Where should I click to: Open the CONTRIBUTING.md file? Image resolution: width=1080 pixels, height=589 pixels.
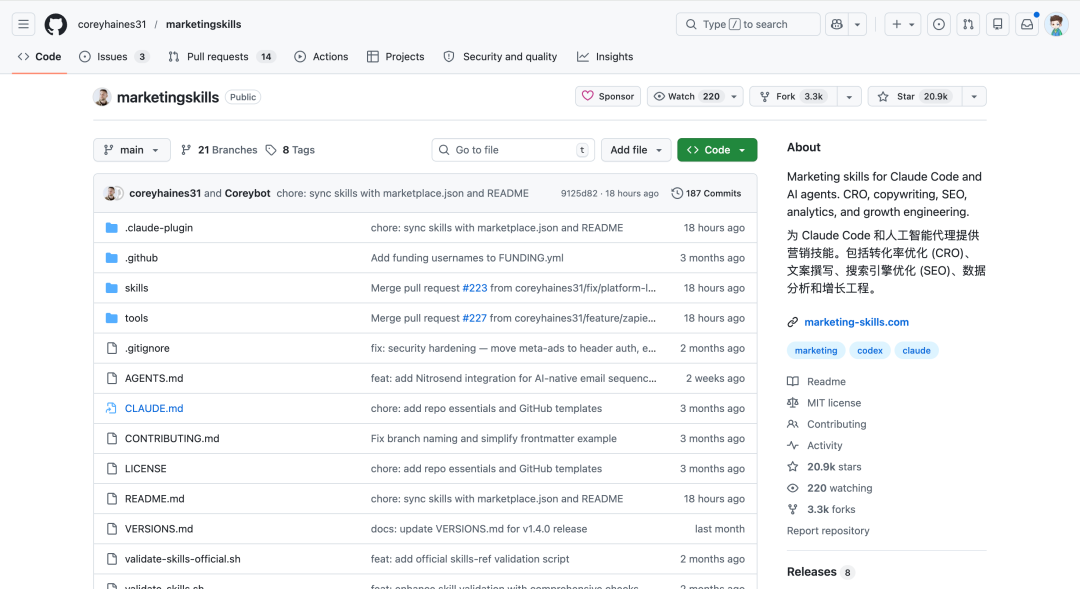172,439
